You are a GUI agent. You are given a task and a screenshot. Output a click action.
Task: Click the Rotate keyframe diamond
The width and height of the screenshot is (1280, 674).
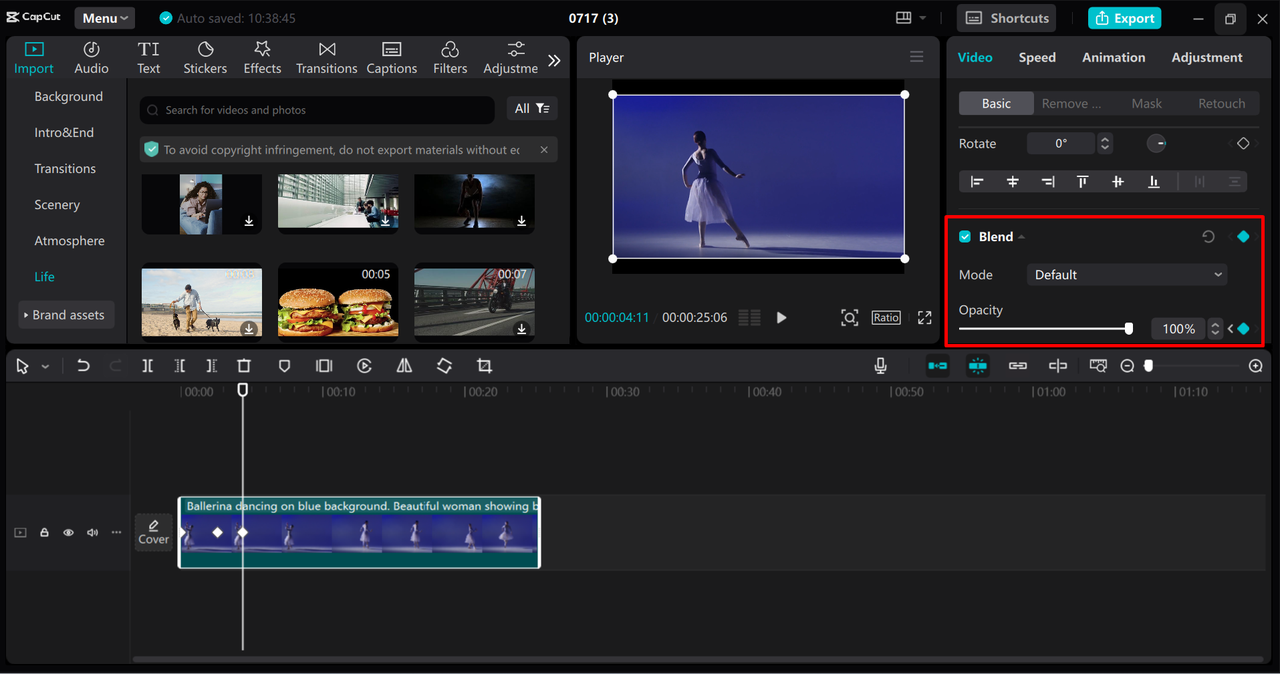click(1243, 144)
